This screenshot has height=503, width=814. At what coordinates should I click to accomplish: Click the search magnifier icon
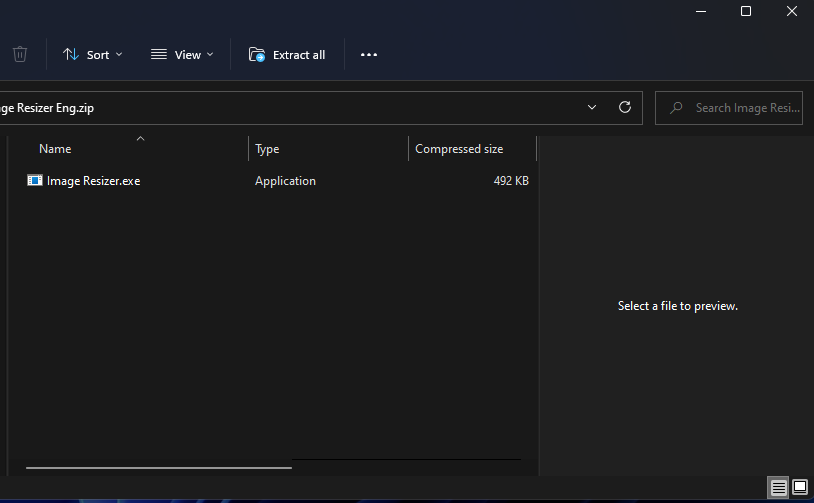coord(675,107)
